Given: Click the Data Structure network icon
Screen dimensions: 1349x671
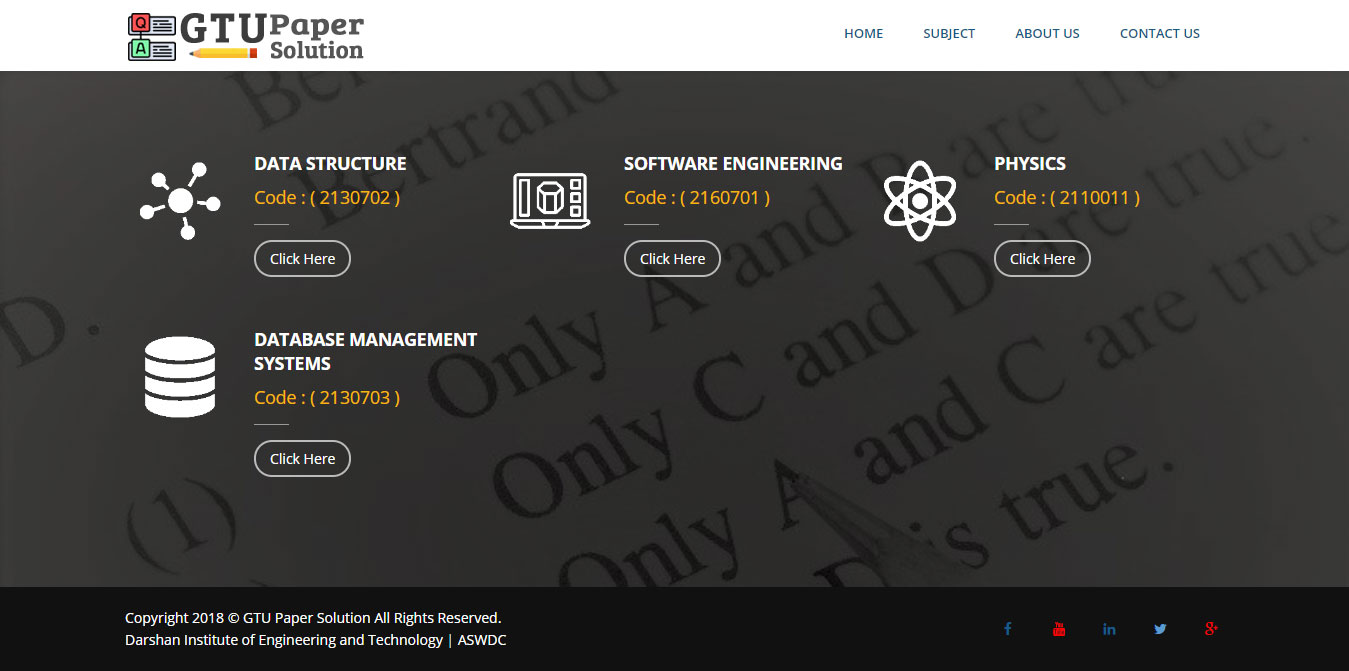Looking at the screenshot, I should (180, 200).
